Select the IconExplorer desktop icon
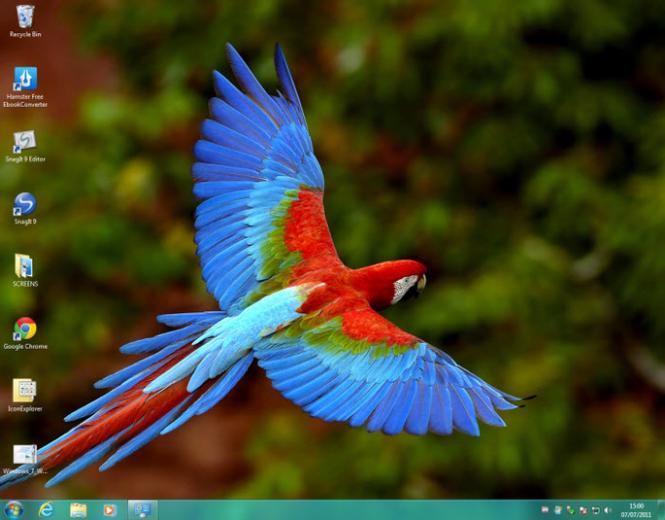Screen dimensions: 665x520 (x=25, y=396)
